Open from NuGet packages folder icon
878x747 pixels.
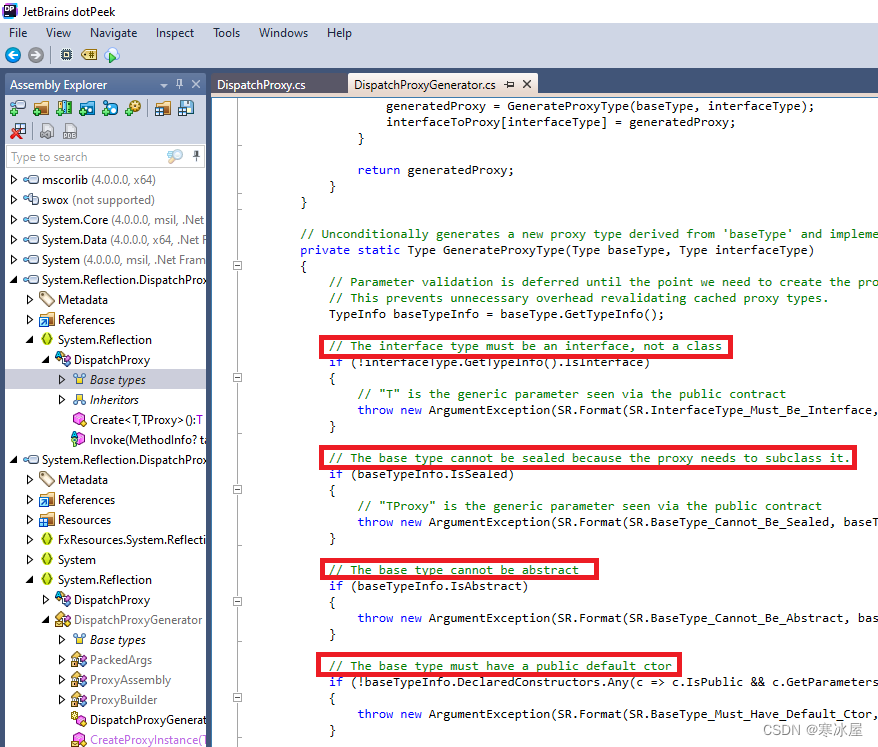pos(87,108)
